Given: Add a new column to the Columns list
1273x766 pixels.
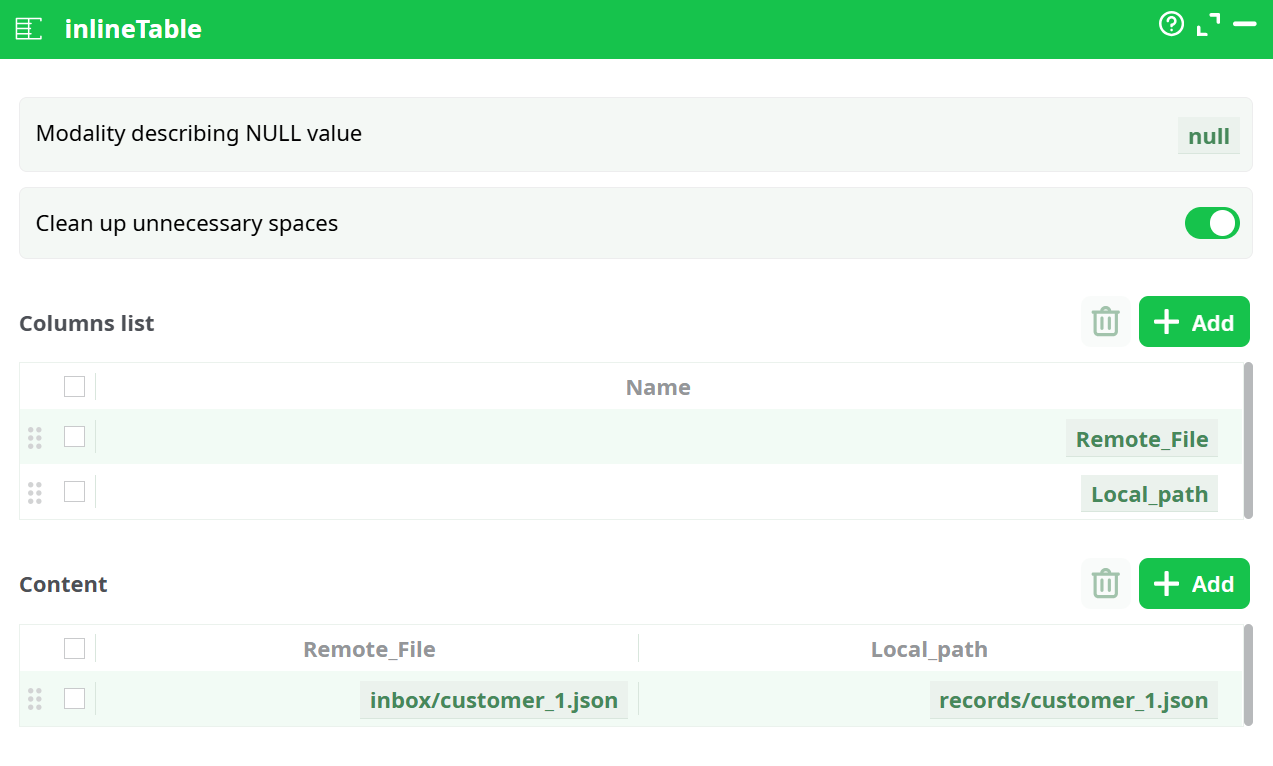Looking at the screenshot, I should coord(1194,321).
